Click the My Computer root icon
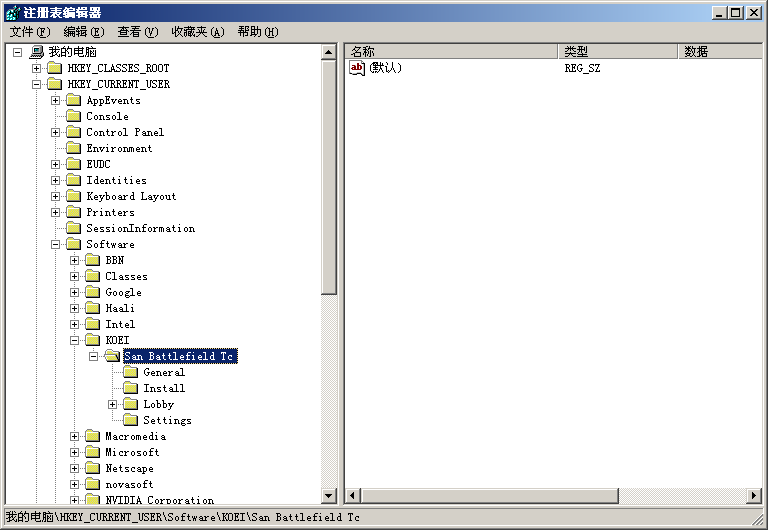Screen dimensions: 768x530 [x=37, y=52]
